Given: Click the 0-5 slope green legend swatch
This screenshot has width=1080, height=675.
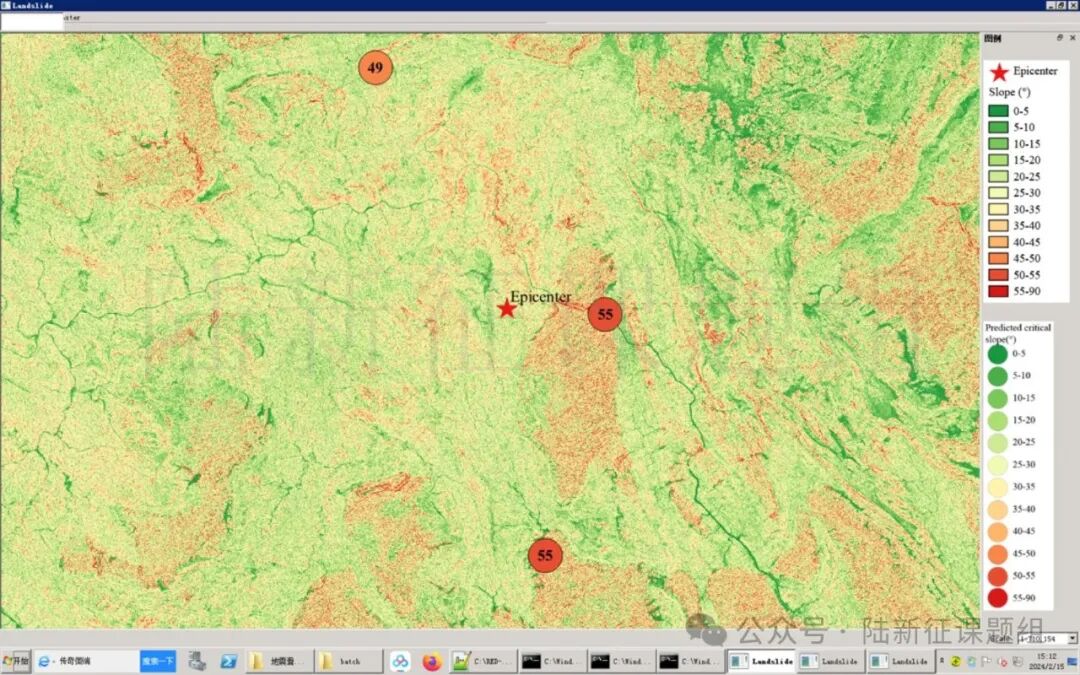Looking at the screenshot, I should tap(998, 111).
